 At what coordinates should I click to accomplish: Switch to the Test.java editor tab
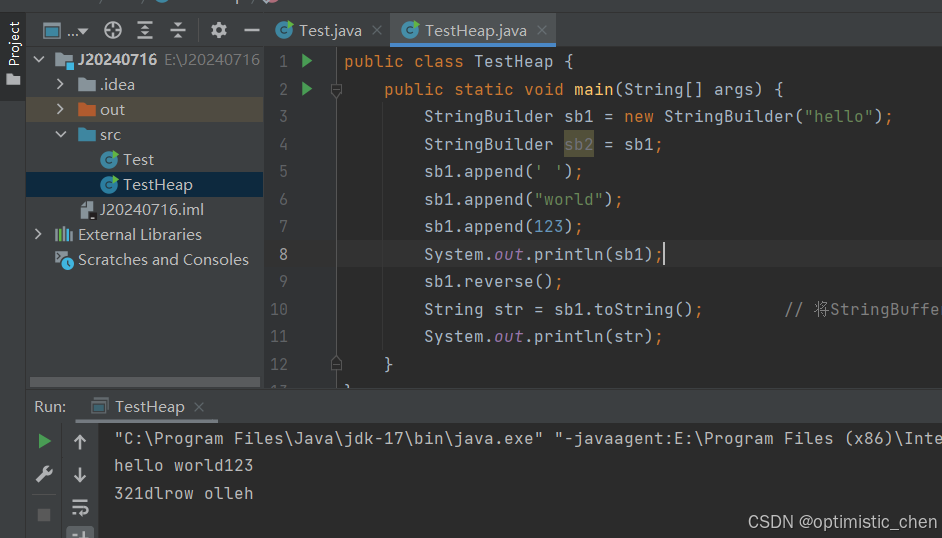330,31
